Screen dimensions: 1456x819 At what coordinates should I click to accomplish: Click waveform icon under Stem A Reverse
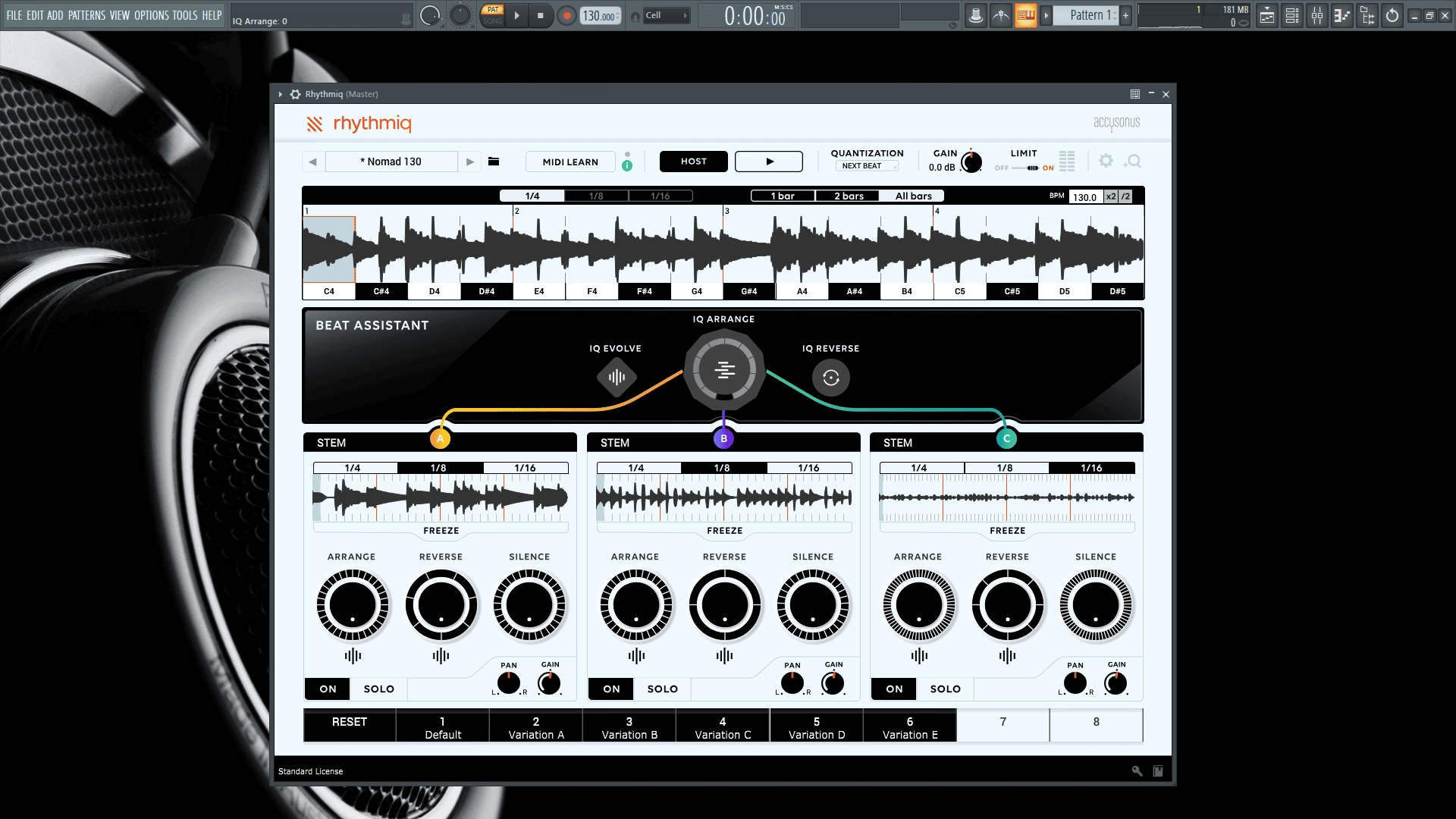pos(441,656)
